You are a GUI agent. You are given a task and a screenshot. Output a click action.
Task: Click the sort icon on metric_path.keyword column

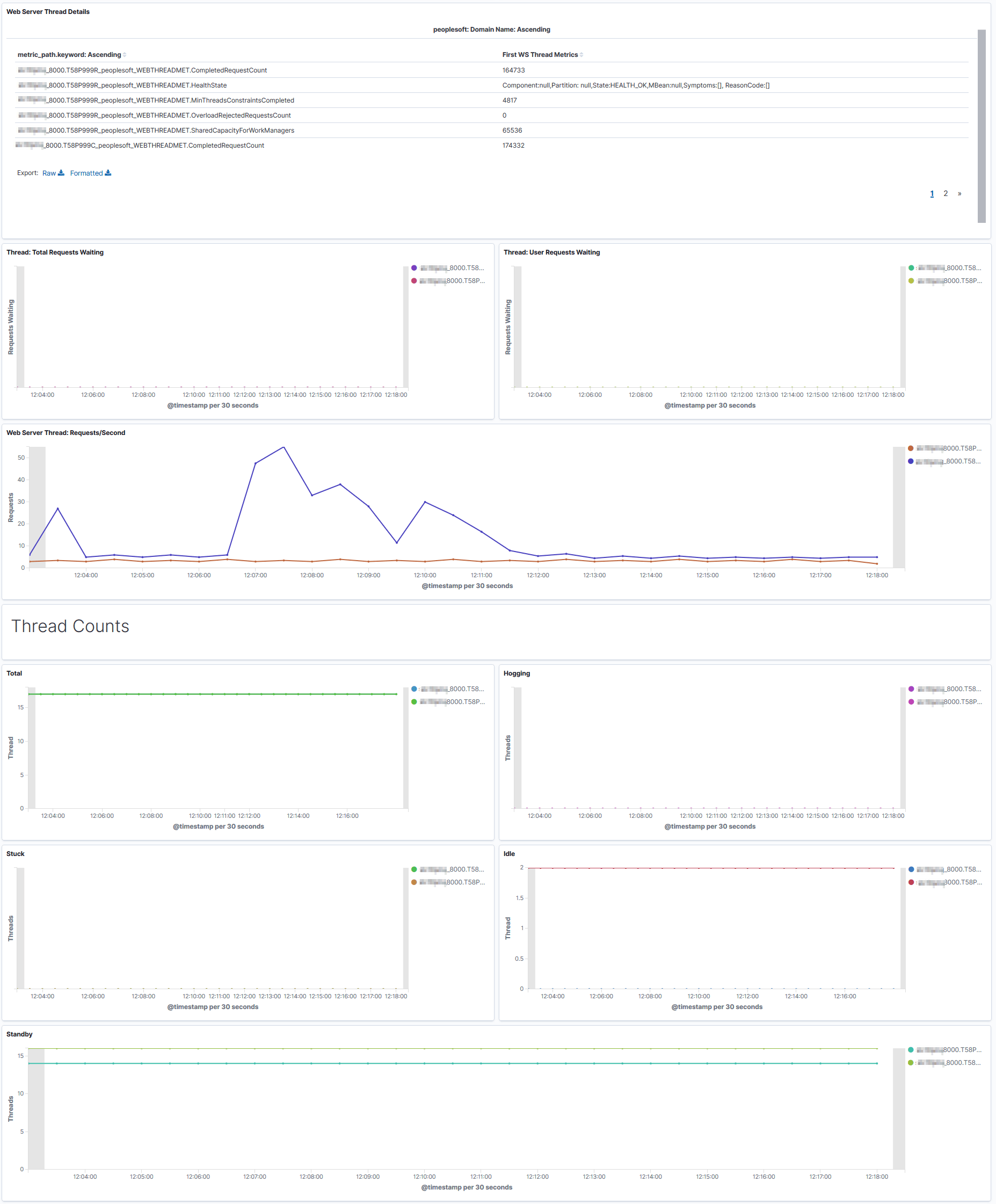coord(124,54)
